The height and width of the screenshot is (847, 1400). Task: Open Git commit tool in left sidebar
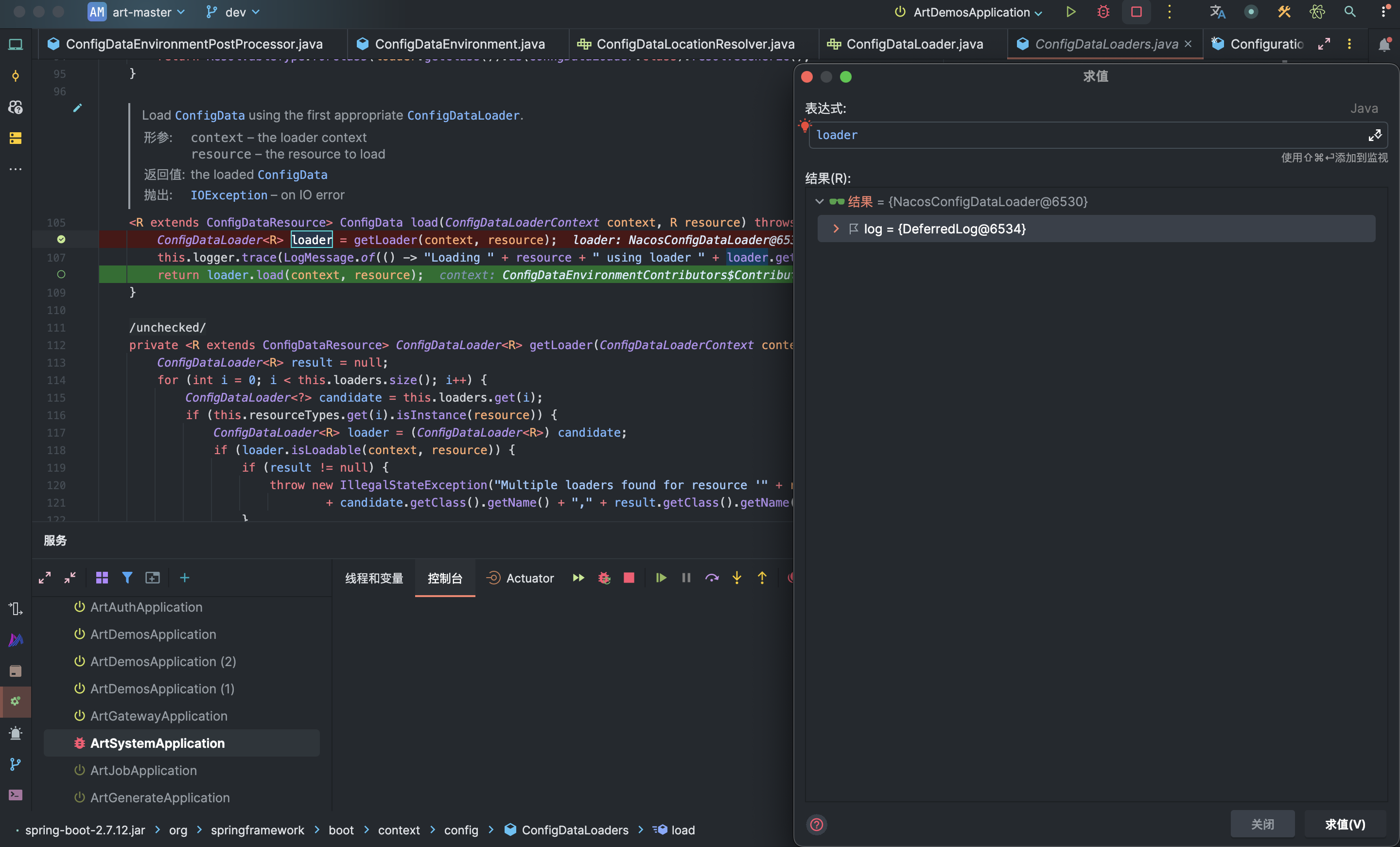pos(16,75)
